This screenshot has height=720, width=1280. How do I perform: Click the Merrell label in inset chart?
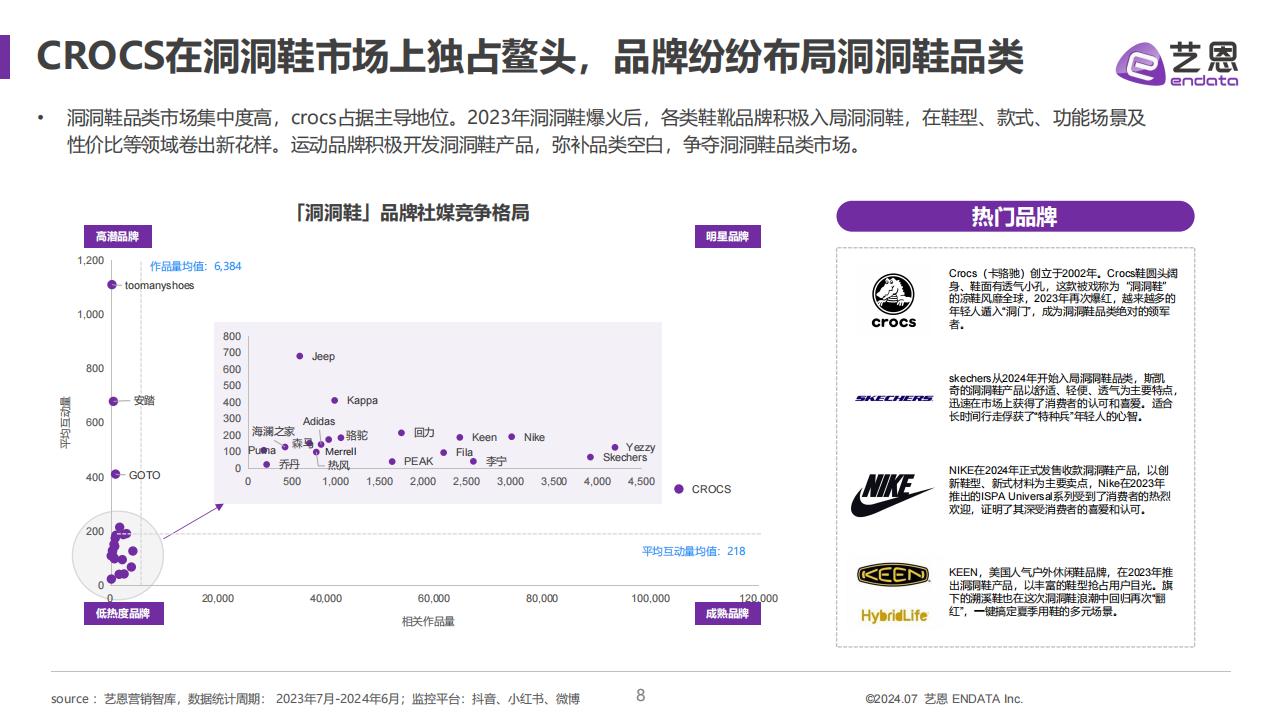tap(340, 452)
